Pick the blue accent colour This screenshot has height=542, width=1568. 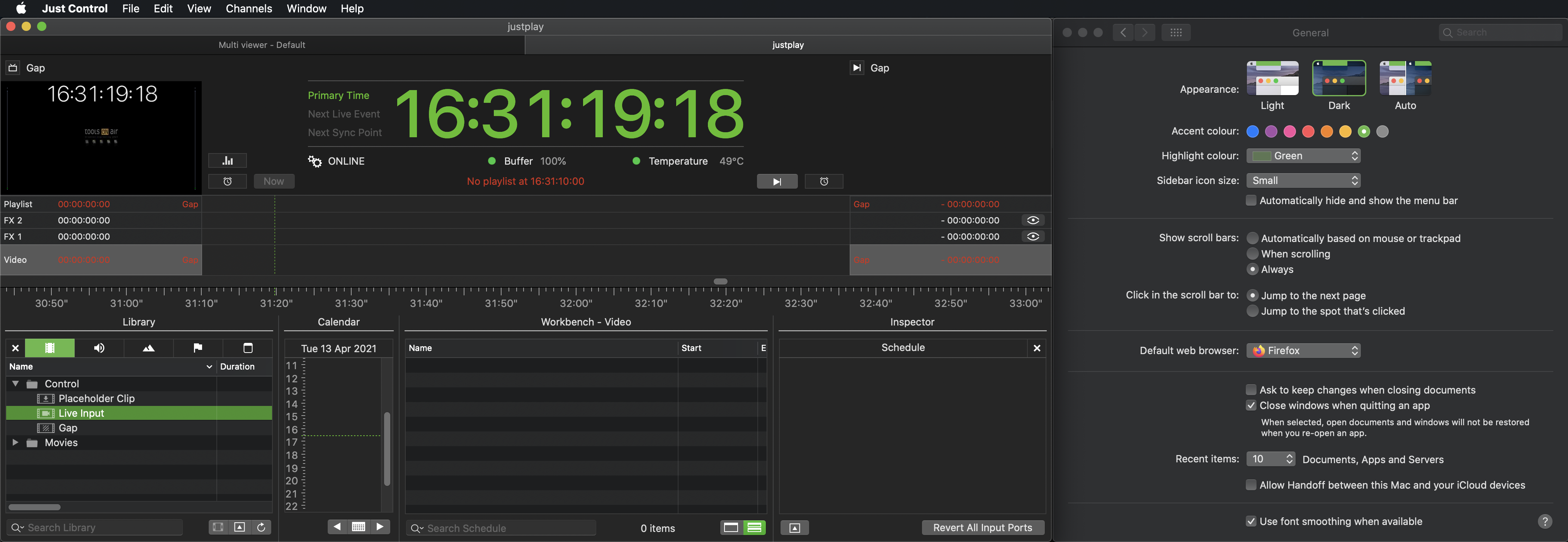click(x=1253, y=131)
